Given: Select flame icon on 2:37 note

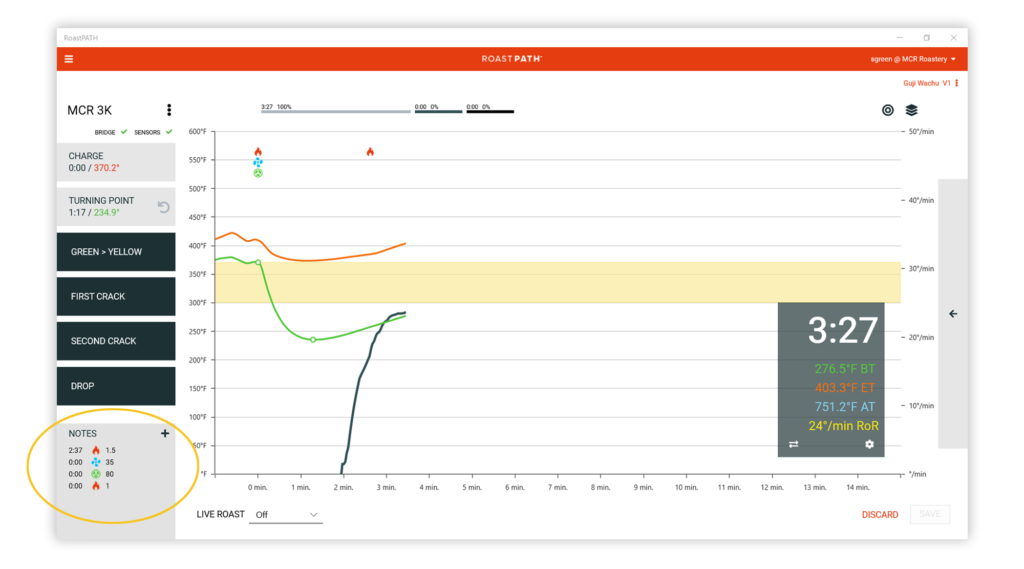Looking at the screenshot, I should 96,450.
